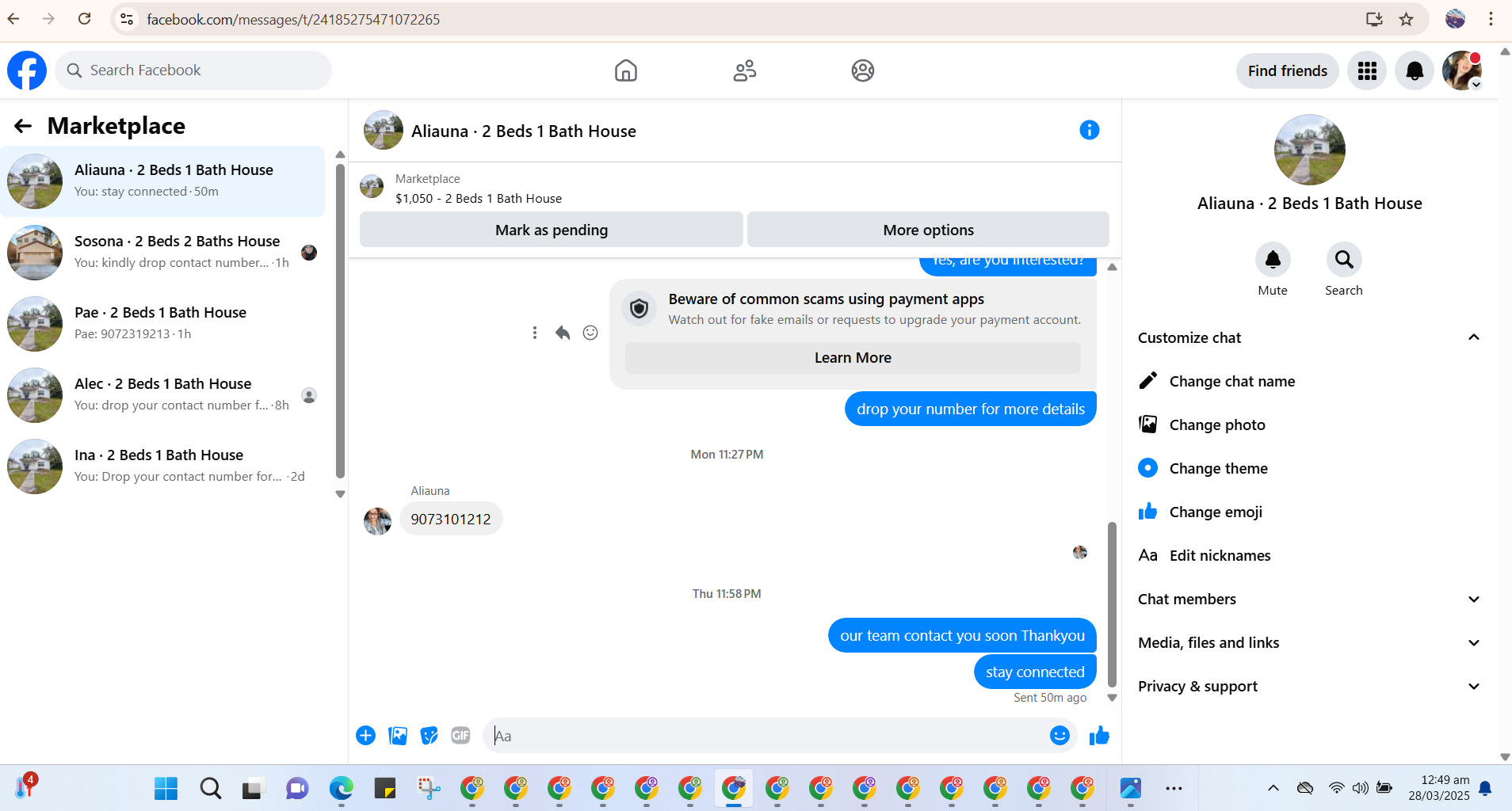Go back in browser history

click(13, 19)
